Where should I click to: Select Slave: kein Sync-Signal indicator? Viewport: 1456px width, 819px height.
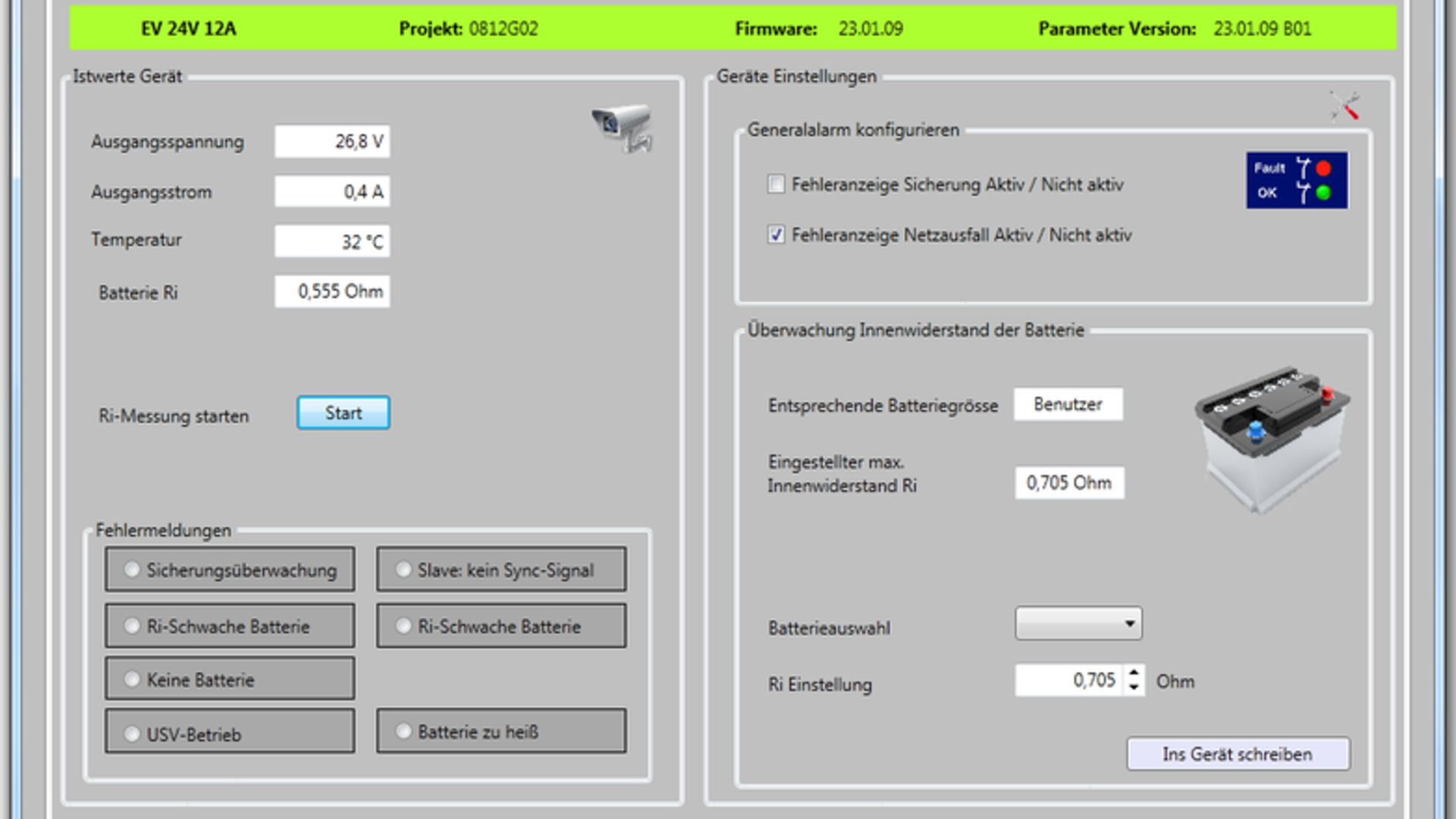pyautogui.click(x=403, y=570)
